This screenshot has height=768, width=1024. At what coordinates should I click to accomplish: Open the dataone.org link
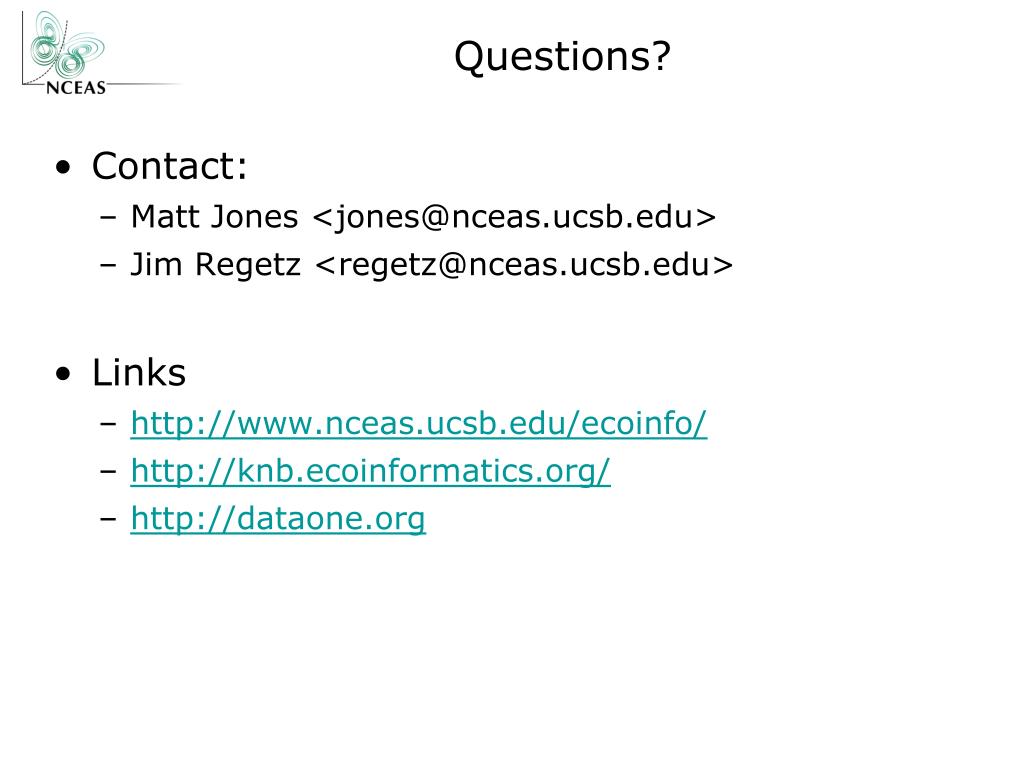pyautogui.click(x=278, y=519)
